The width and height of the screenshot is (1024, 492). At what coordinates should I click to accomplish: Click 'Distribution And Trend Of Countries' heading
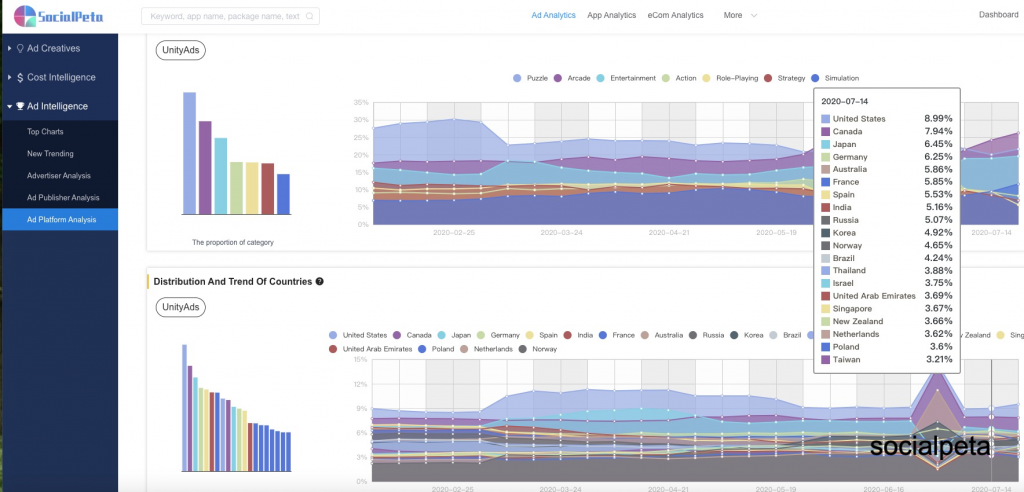[232, 282]
